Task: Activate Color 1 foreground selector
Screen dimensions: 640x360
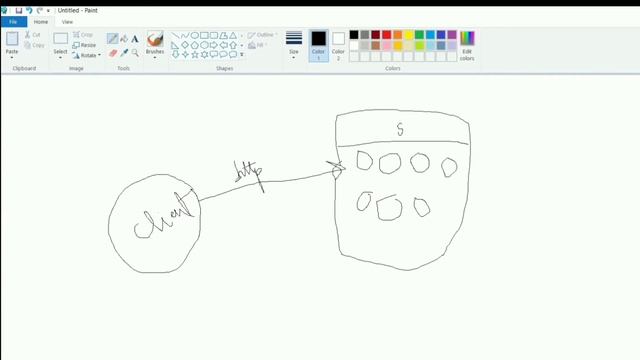Action: click(318, 45)
